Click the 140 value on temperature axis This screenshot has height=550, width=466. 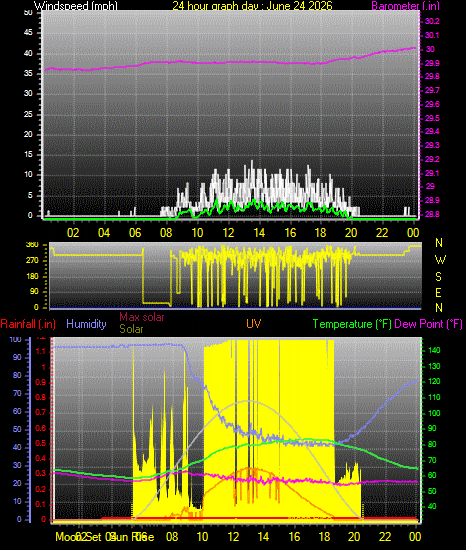[434, 350]
